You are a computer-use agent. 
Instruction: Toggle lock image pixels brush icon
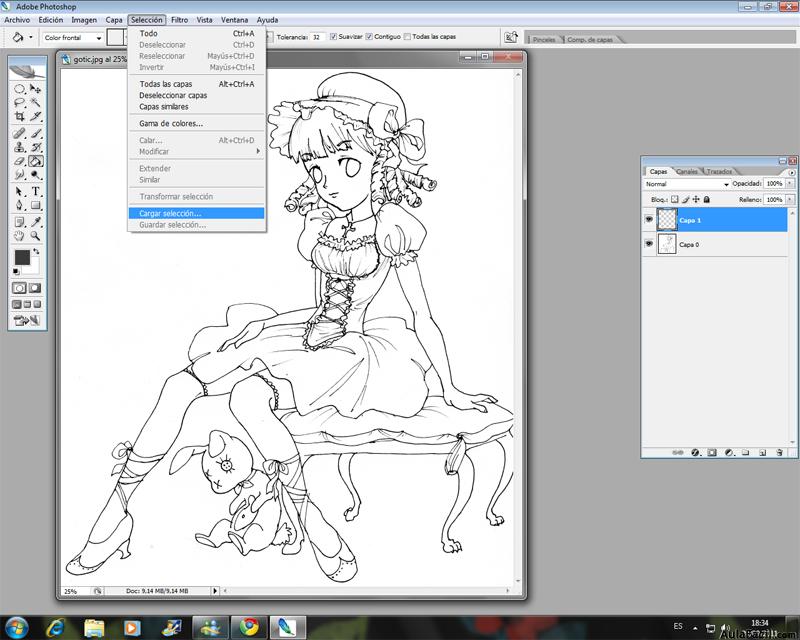click(x=685, y=200)
